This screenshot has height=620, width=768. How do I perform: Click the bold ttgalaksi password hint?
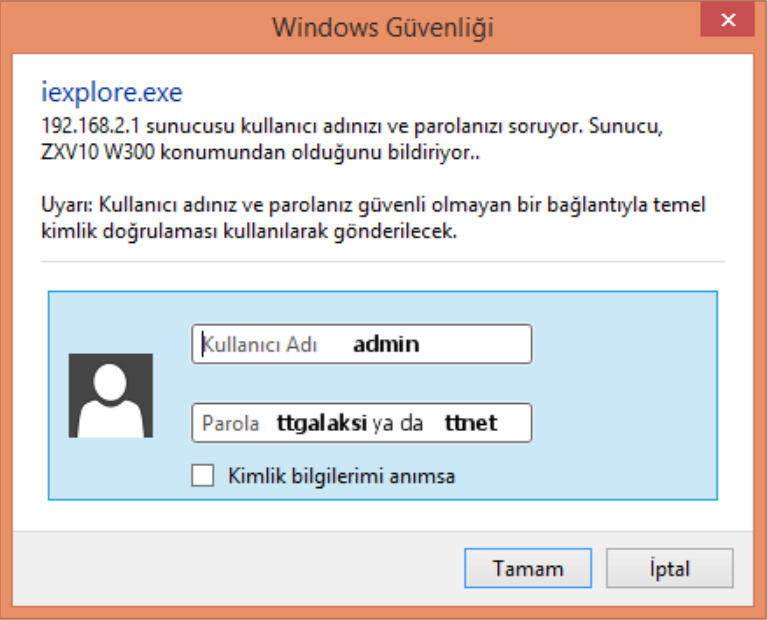(x=321, y=423)
